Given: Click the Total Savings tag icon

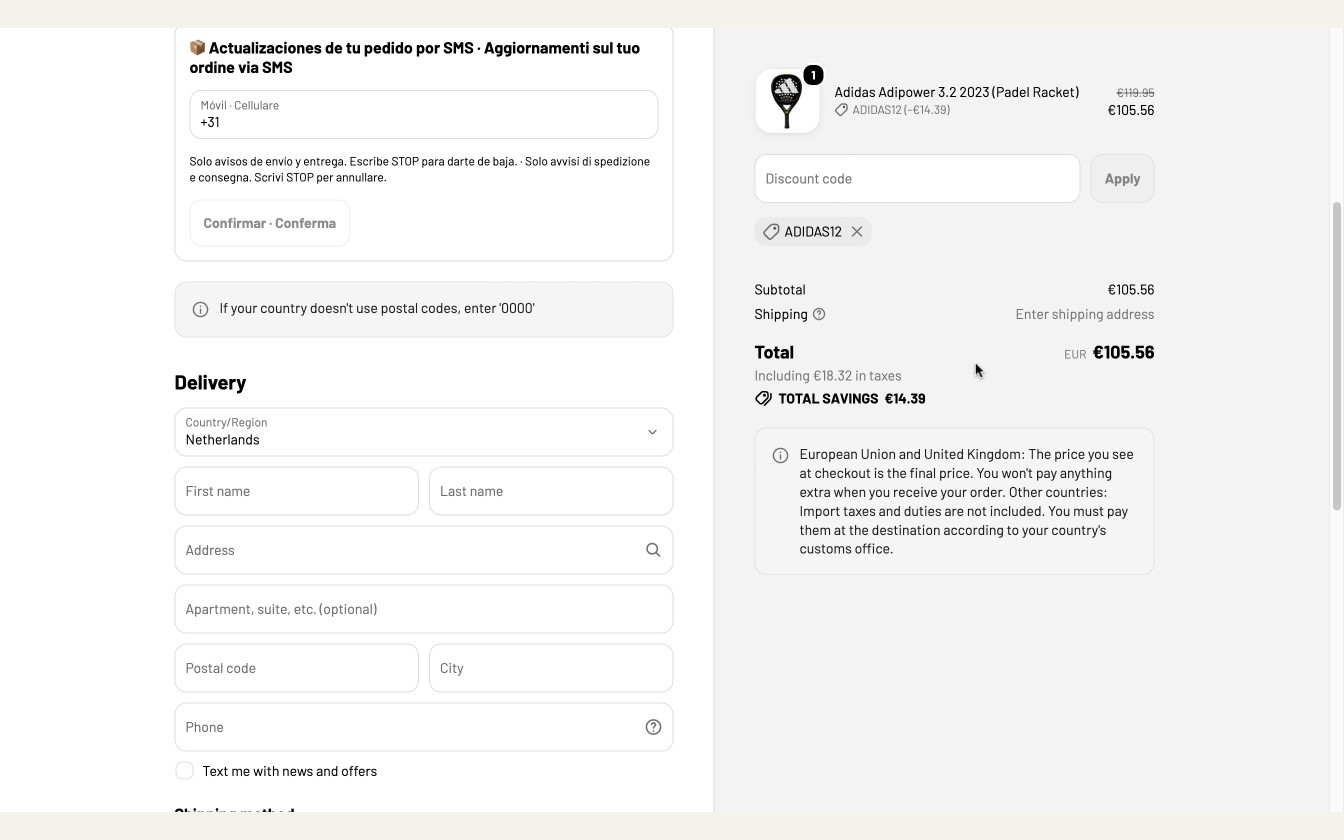Looking at the screenshot, I should click(763, 398).
